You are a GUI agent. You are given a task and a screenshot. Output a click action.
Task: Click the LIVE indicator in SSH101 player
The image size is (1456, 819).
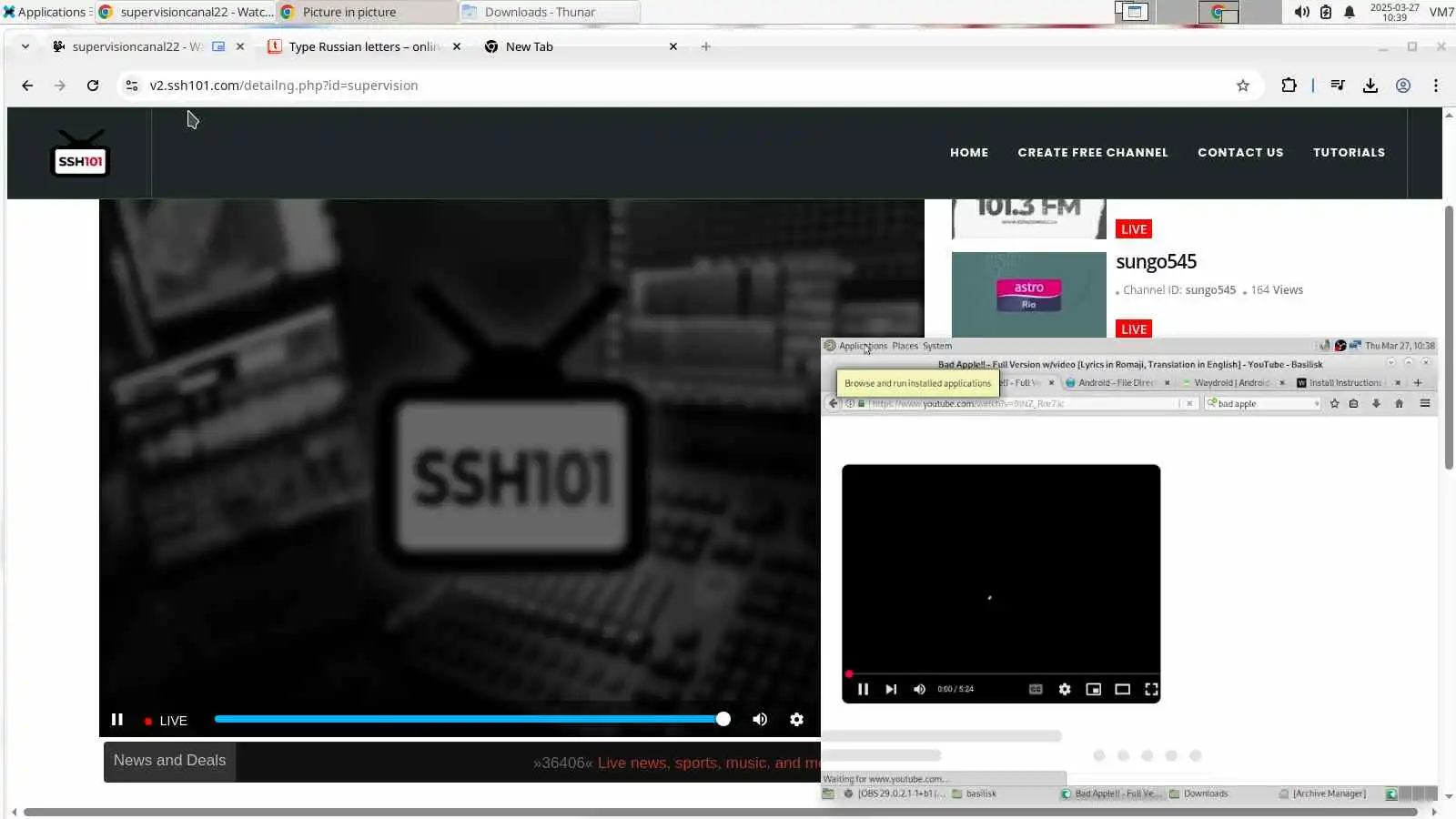pyautogui.click(x=166, y=721)
